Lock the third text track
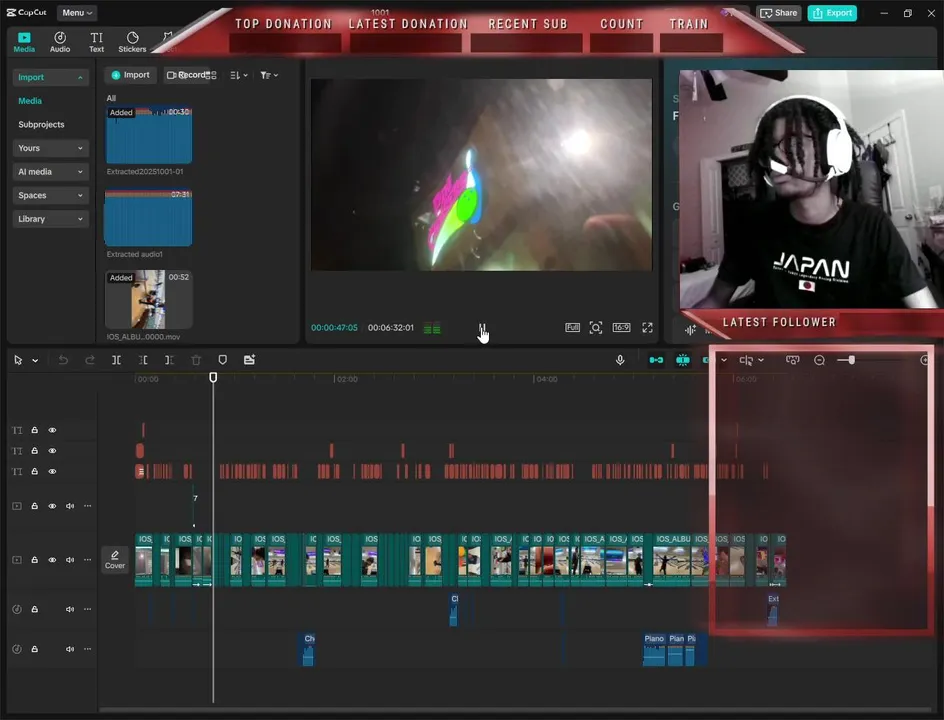 pos(34,471)
